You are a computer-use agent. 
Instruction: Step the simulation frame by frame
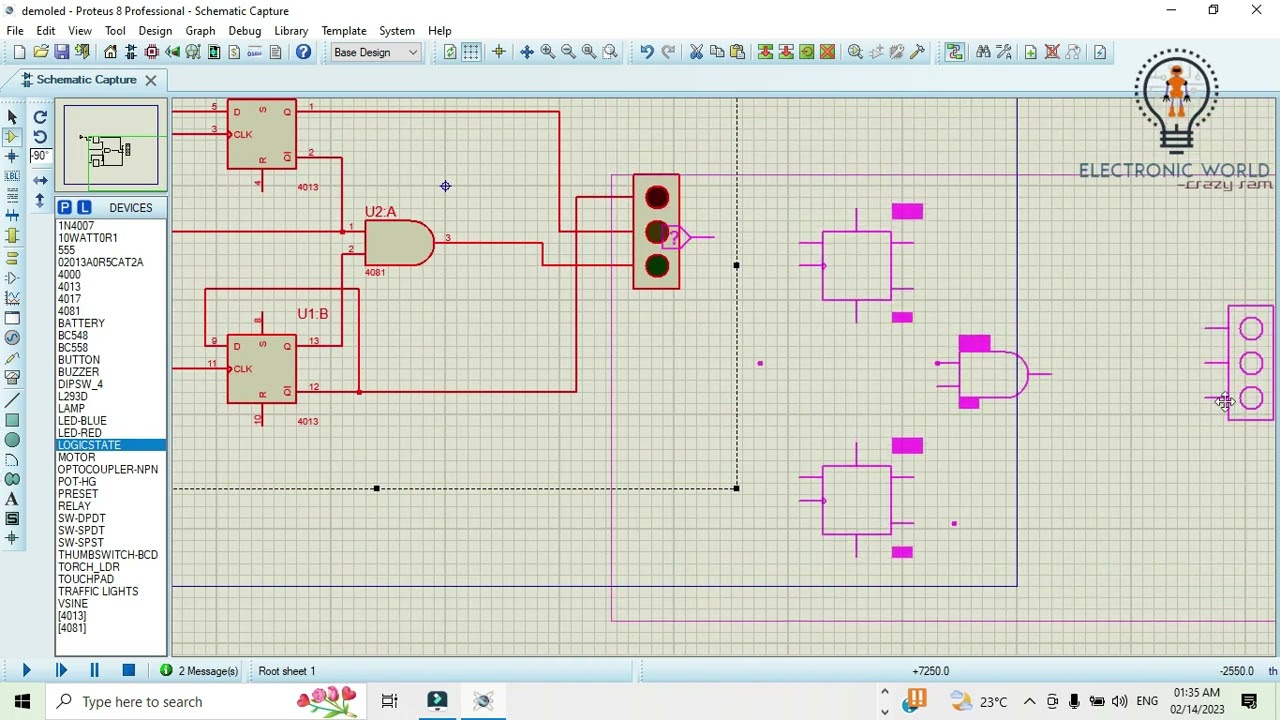tap(61, 671)
